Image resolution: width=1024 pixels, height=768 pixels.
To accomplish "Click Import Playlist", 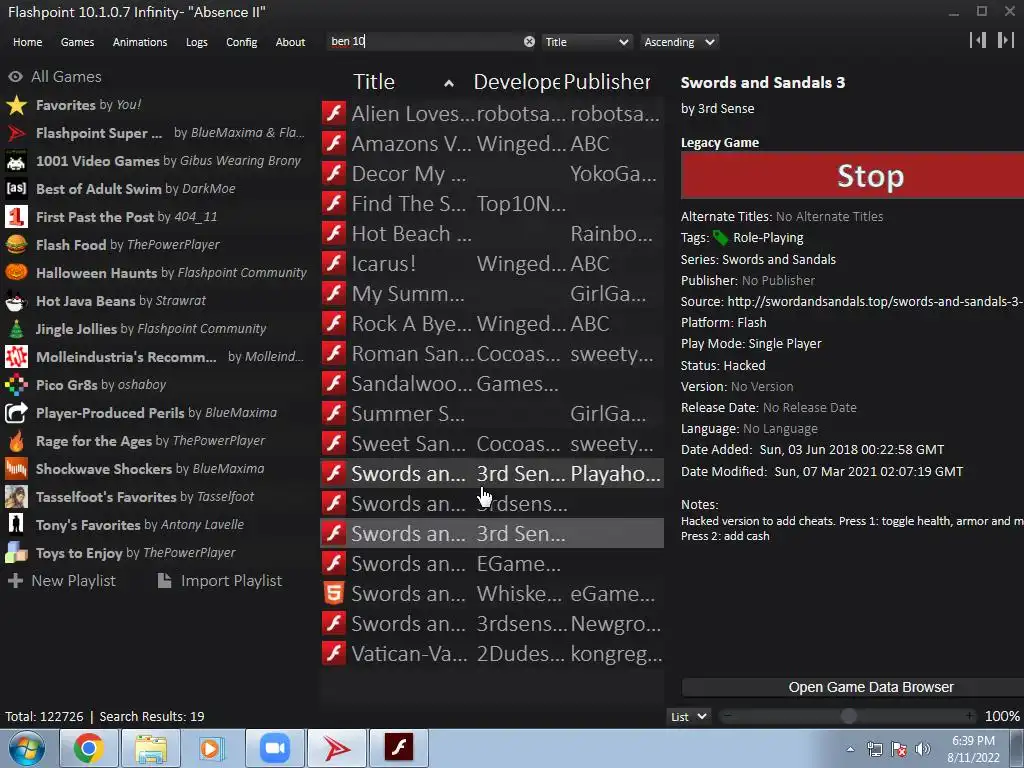I will click(x=221, y=581).
